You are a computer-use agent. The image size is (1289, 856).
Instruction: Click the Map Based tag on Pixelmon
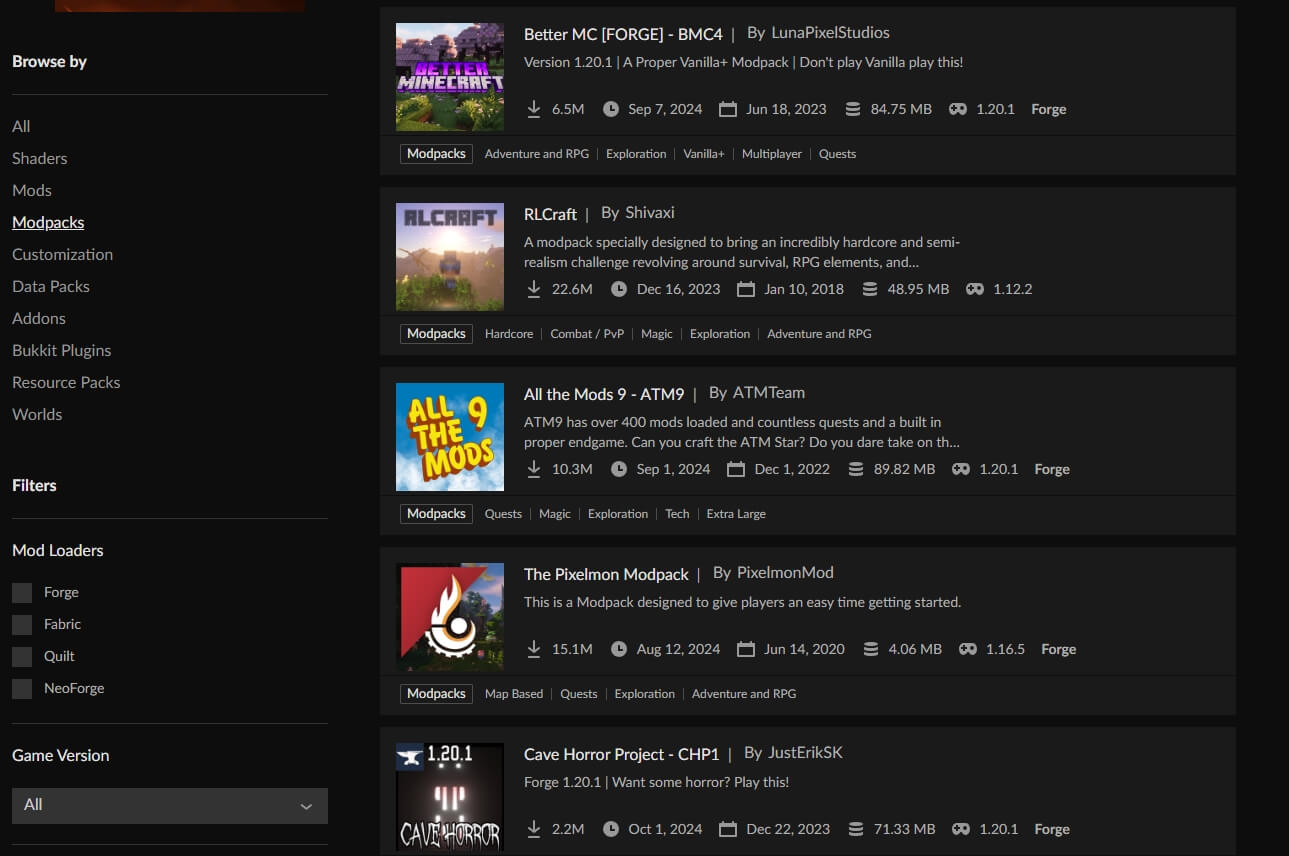coord(514,694)
